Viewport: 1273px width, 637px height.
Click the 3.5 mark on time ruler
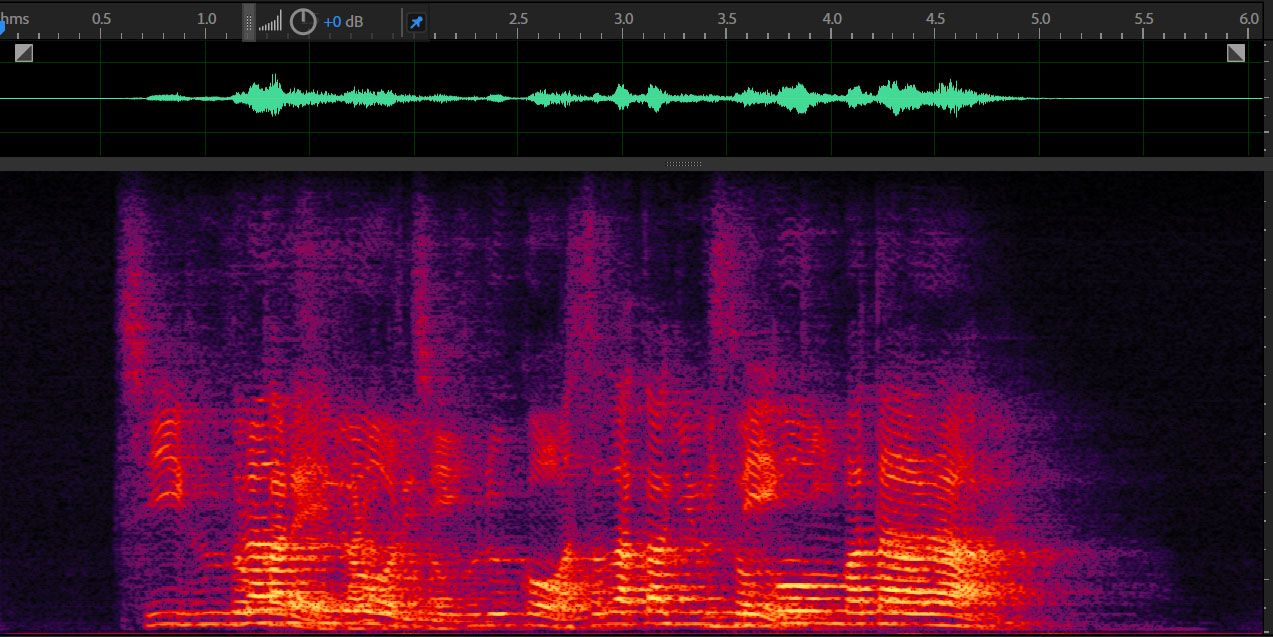[727, 20]
